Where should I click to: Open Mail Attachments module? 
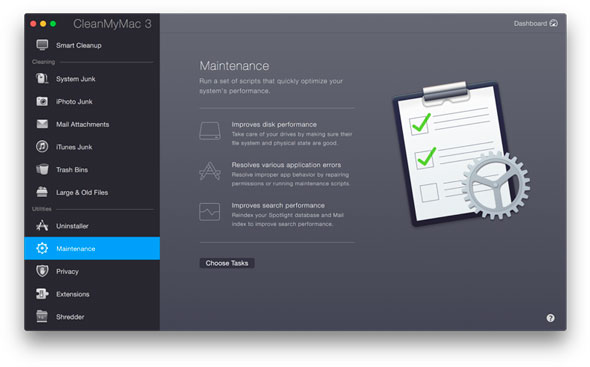pyautogui.click(x=92, y=124)
